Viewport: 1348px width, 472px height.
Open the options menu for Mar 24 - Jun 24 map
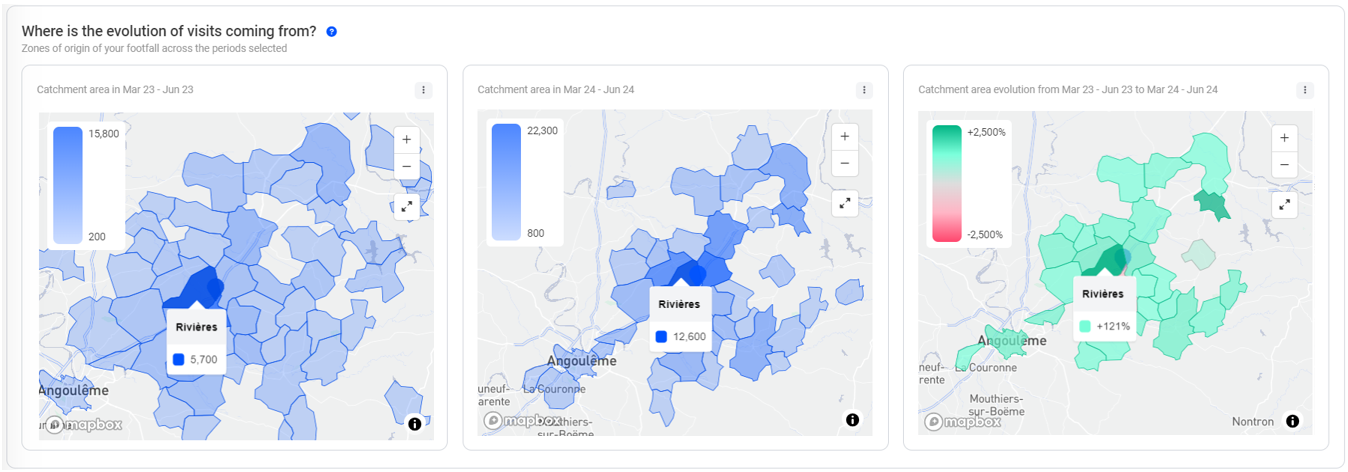point(864,90)
